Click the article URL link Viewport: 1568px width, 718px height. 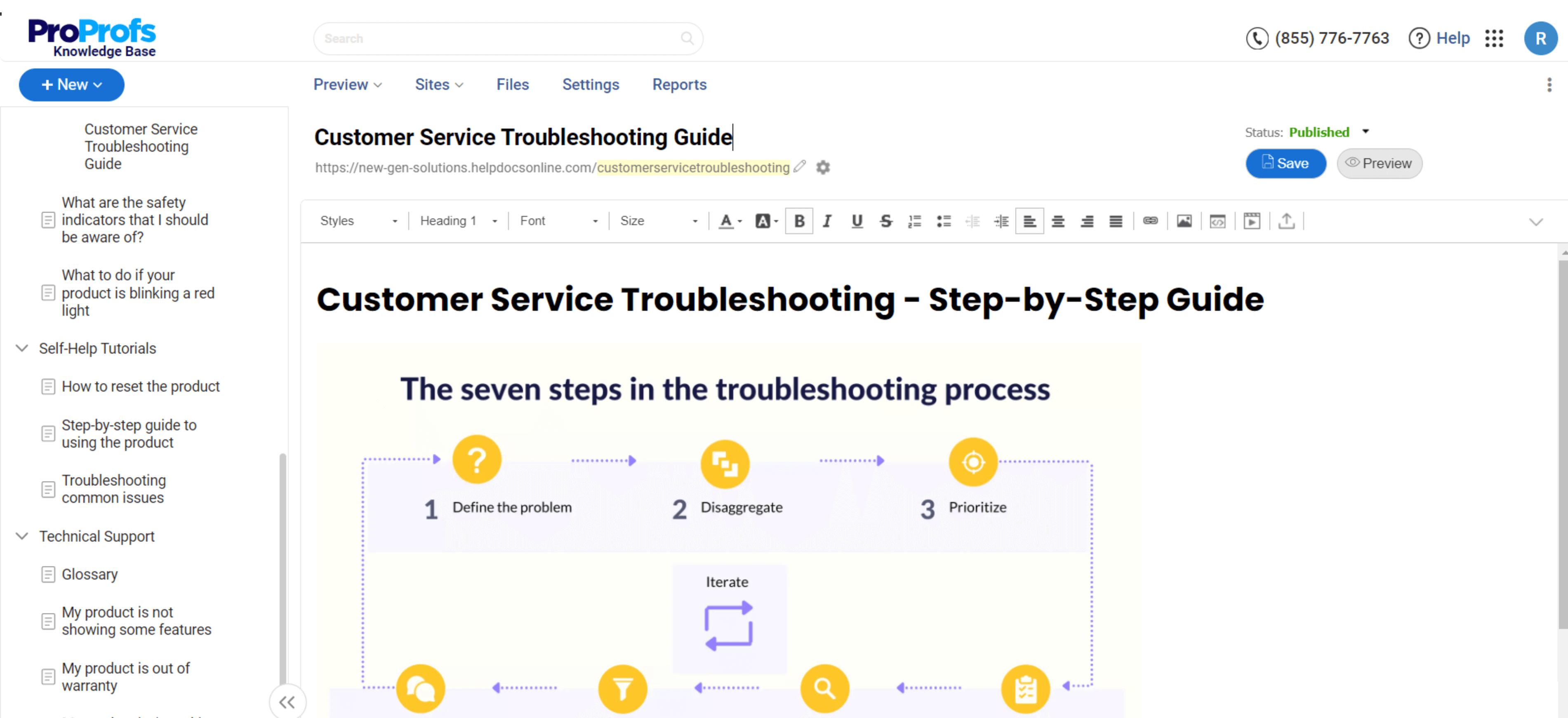click(x=552, y=167)
